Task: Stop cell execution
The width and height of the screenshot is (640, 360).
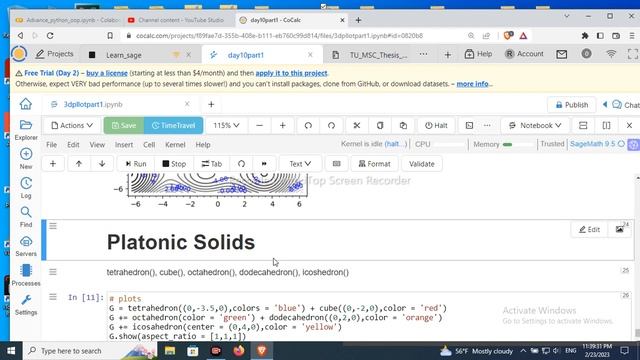Action: point(174,164)
